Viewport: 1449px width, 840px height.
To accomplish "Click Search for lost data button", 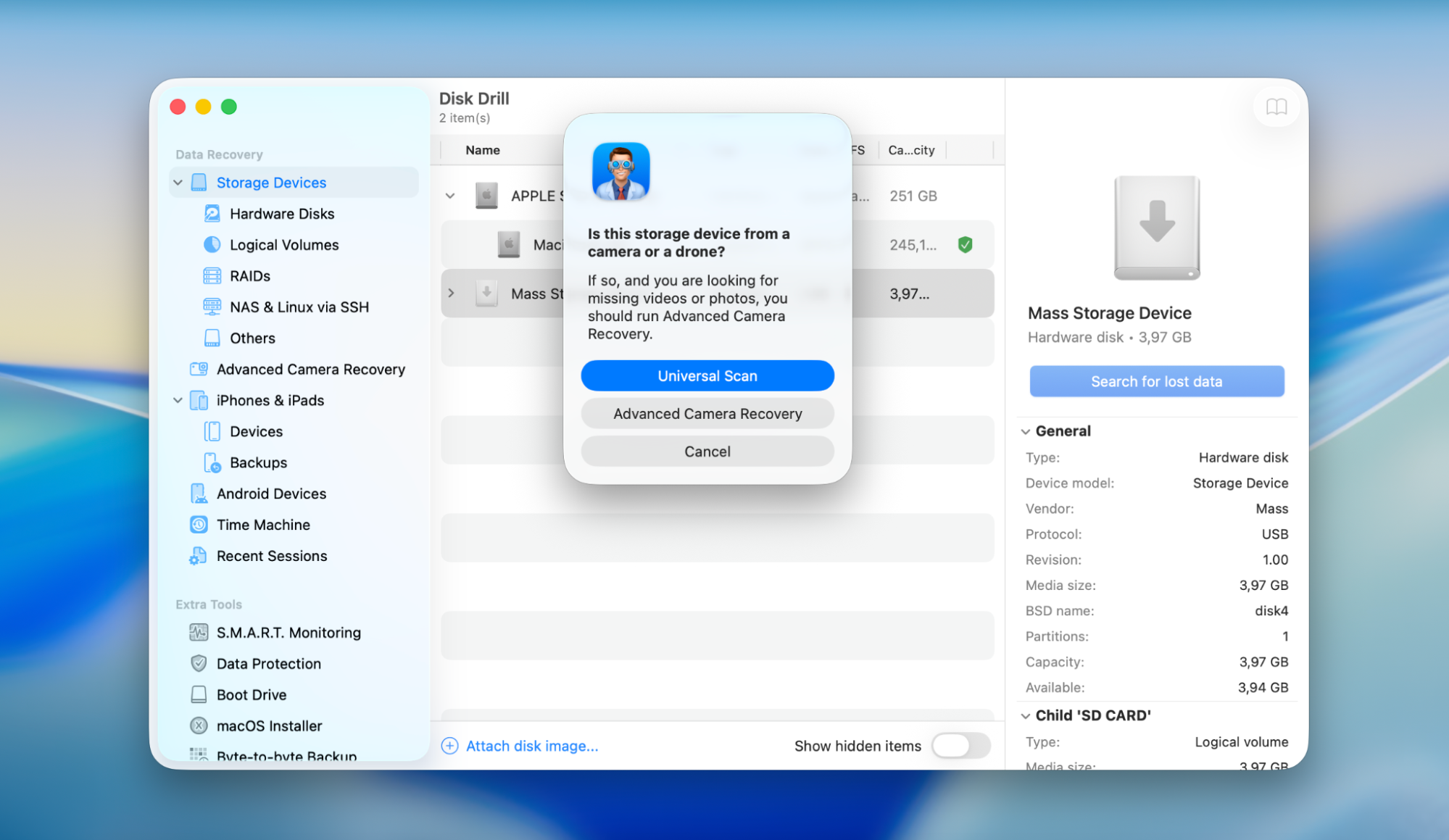I will click(1157, 381).
